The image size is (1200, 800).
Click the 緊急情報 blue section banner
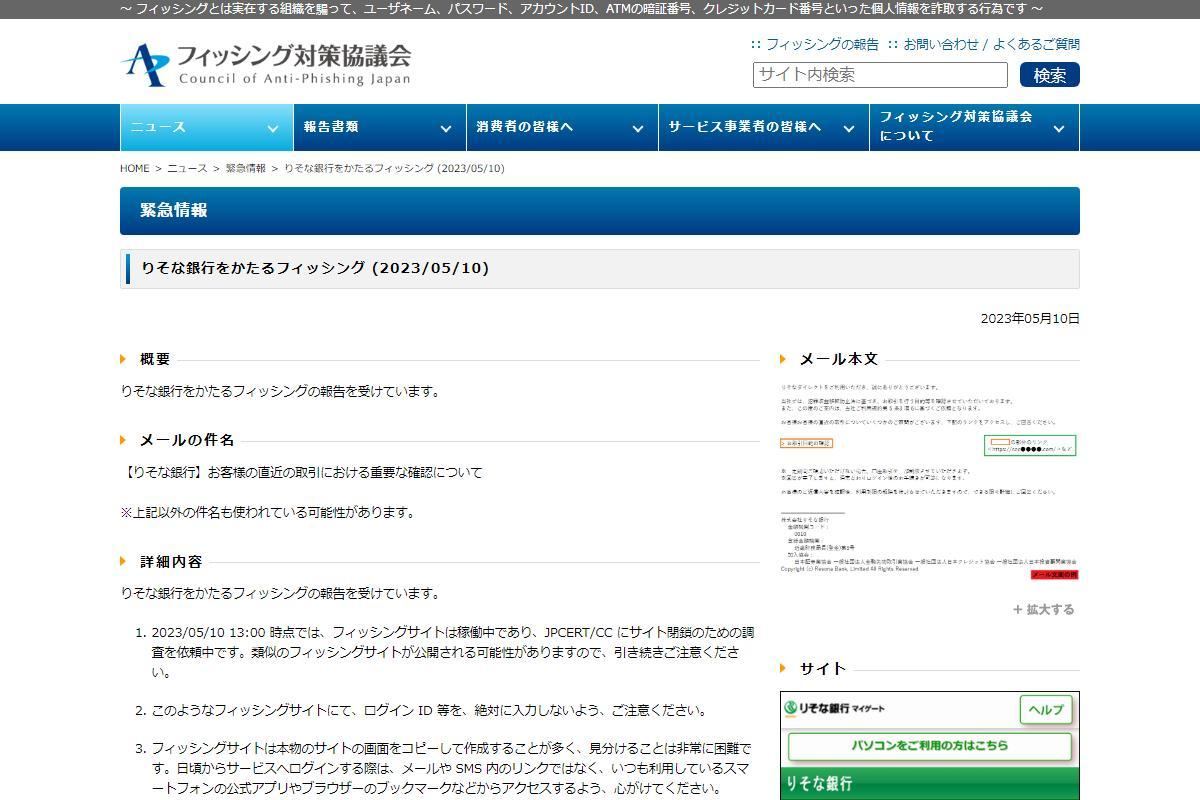(600, 211)
